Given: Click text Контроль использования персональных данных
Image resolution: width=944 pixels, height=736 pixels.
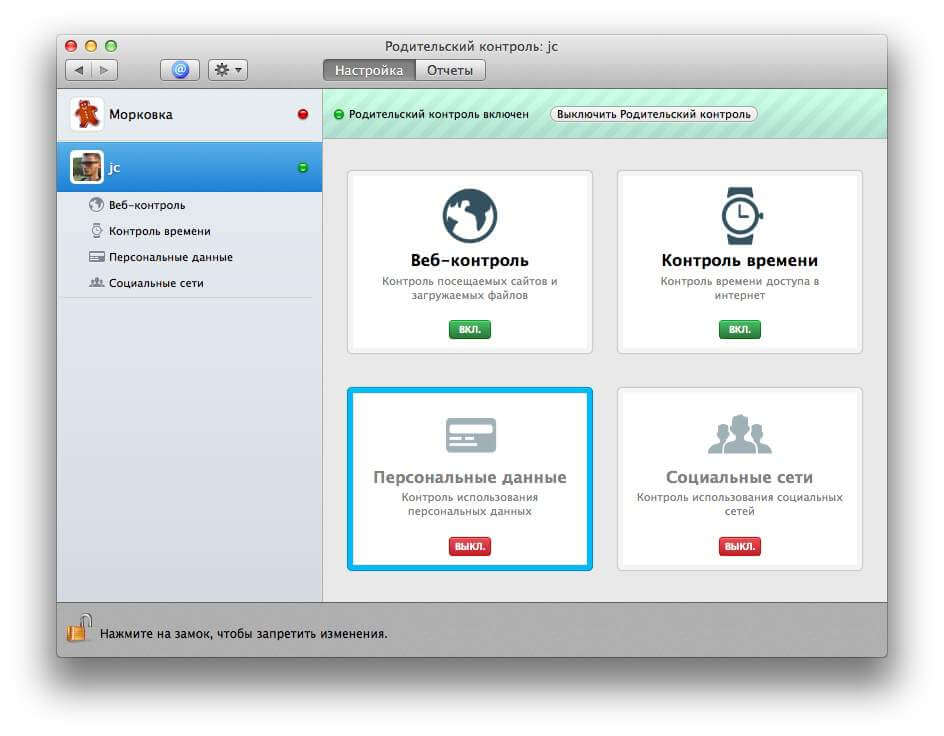Looking at the screenshot, I should [x=470, y=504].
